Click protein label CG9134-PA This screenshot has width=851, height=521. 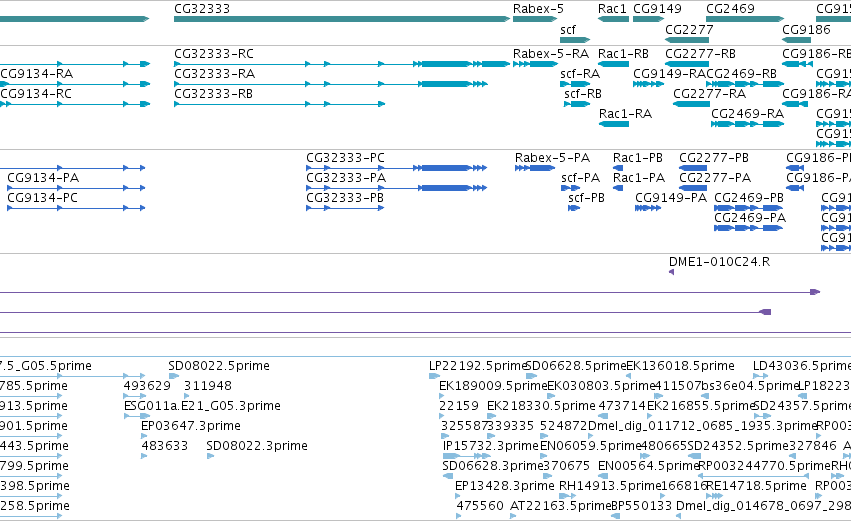43,178
